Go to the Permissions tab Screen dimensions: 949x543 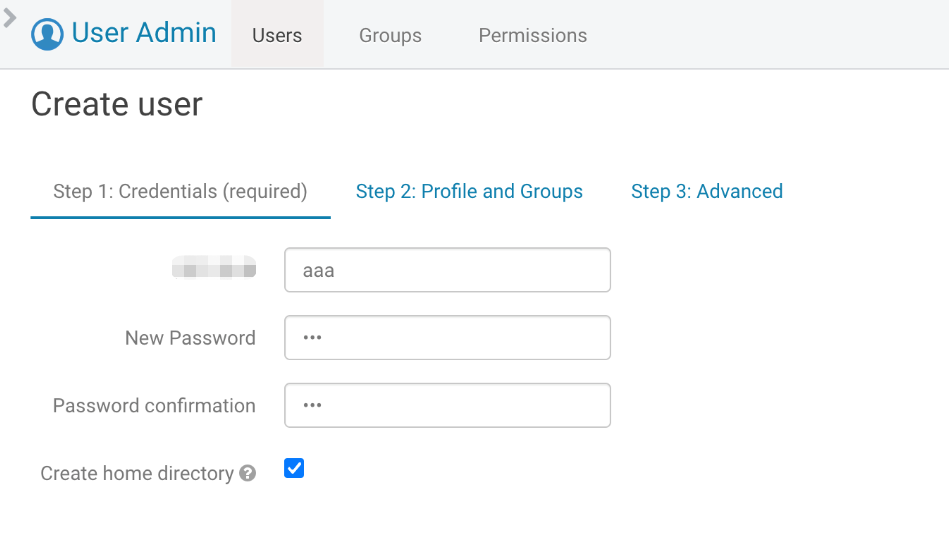[532, 35]
